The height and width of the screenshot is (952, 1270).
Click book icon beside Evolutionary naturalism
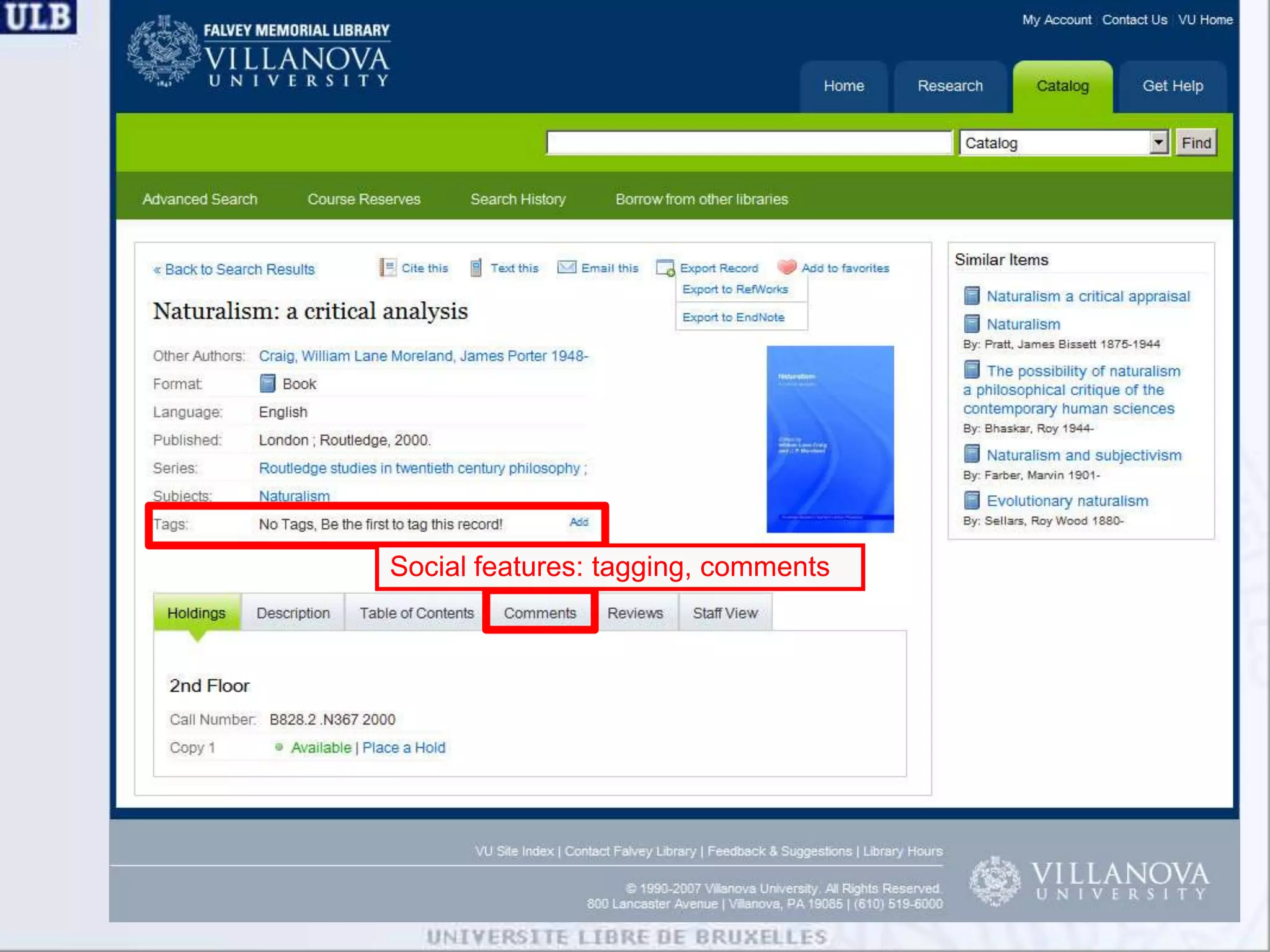click(x=972, y=500)
